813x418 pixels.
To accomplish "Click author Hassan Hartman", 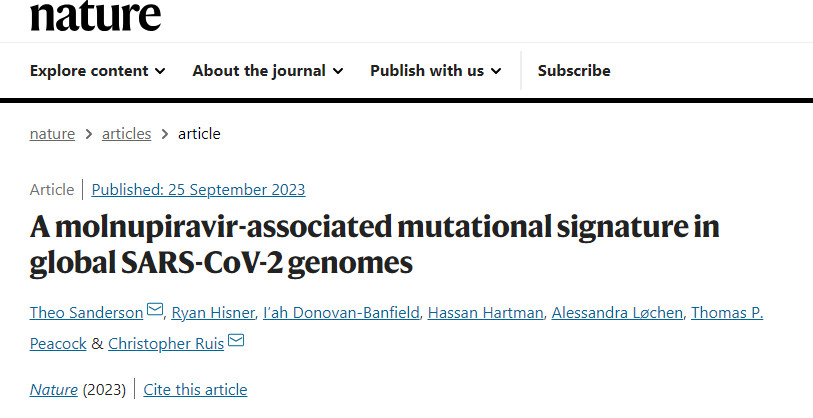I will coord(482,313).
